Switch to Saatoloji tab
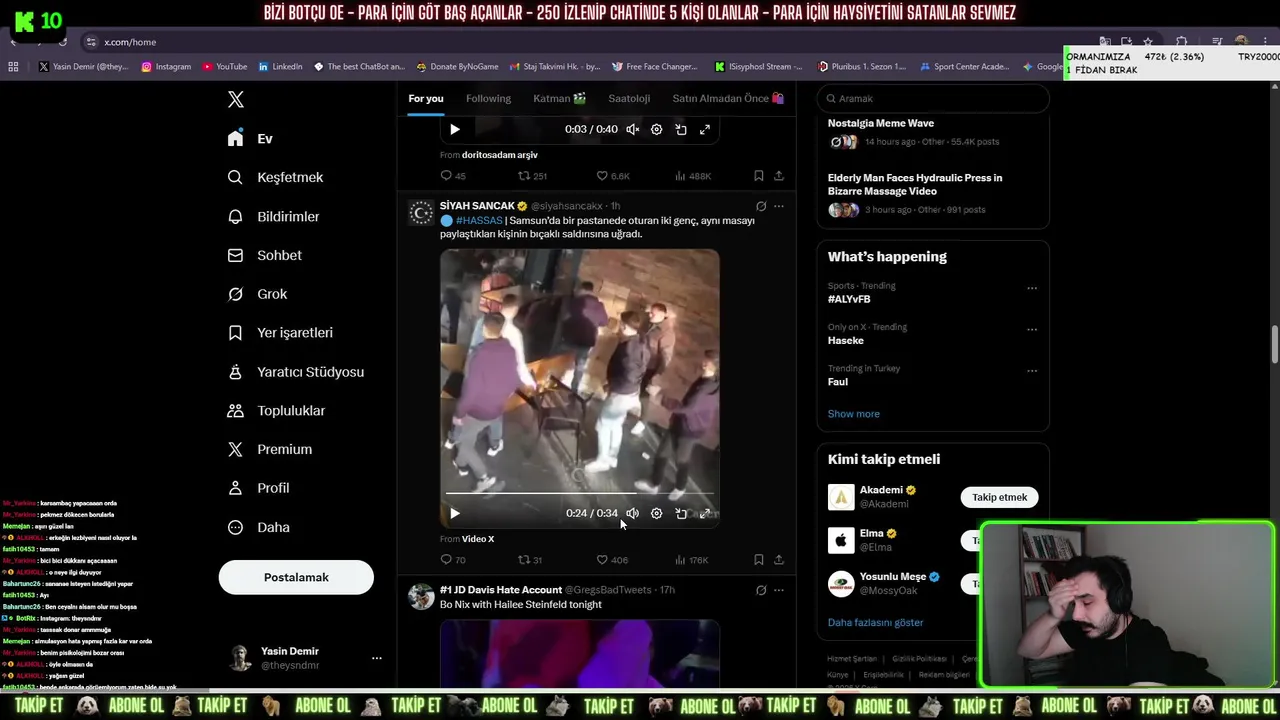The image size is (1280, 720). (629, 98)
